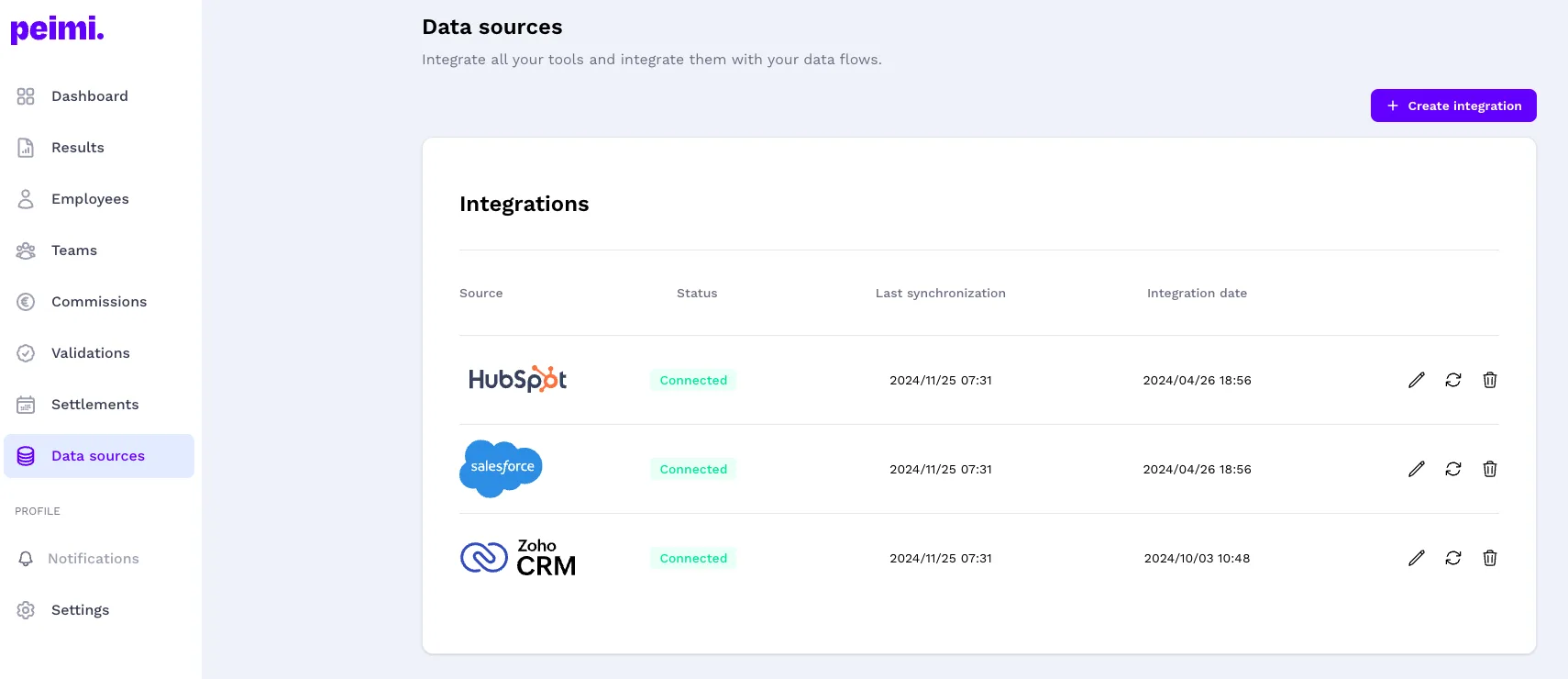Image resolution: width=1568 pixels, height=679 pixels.
Task: Open the Commissions page
Action: pyautogui.click(x=99, y=302)
